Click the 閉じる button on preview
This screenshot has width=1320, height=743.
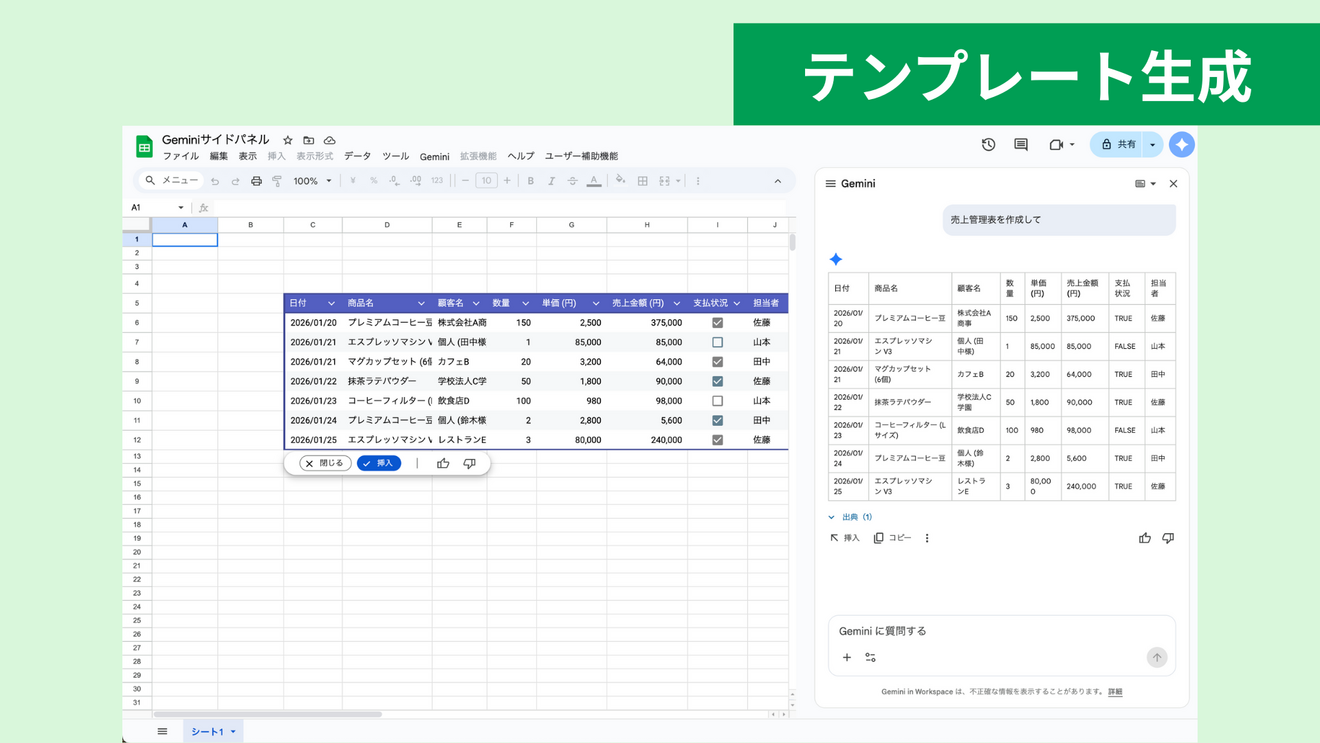pos(325,463)
